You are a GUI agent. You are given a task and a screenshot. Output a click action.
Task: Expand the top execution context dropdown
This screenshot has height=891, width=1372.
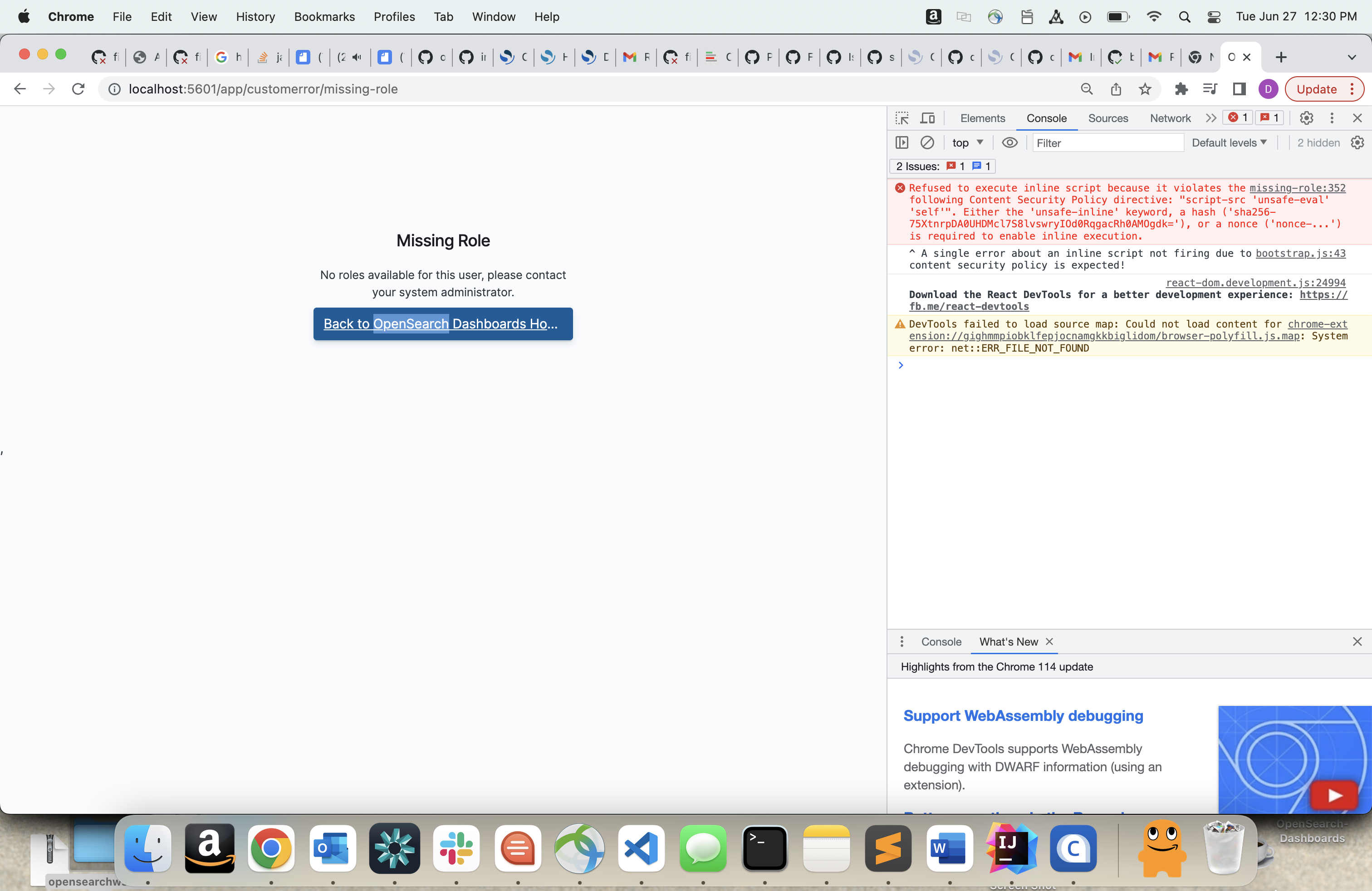[967, 142]
